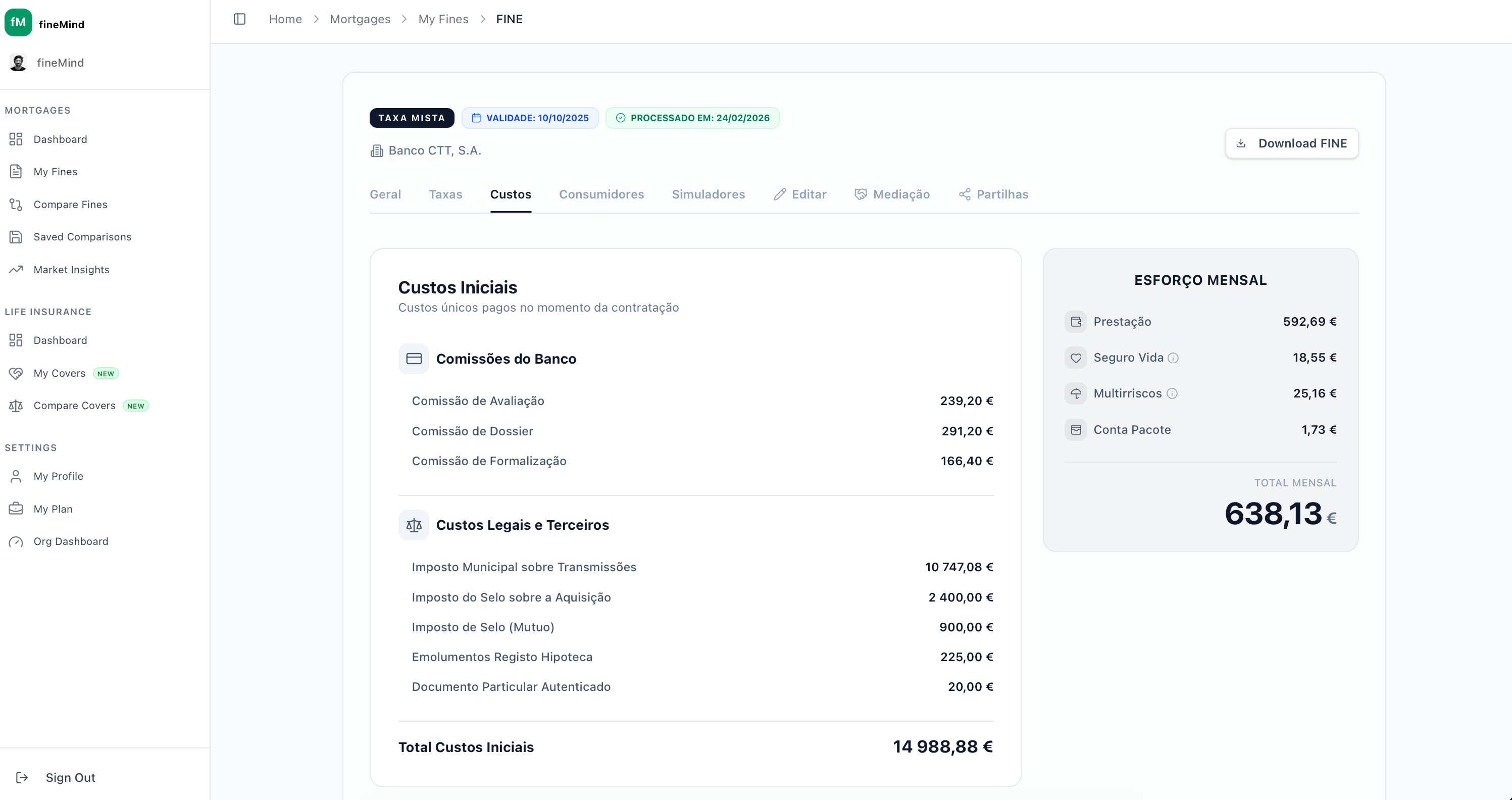The image size is (1512, 800).
Task: Open Compare Fines from sidebar
Action: coord(70,204)
